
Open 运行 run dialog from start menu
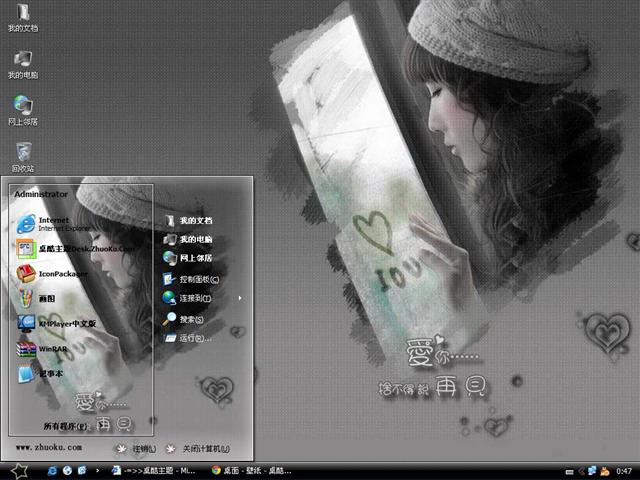point(188,338)
